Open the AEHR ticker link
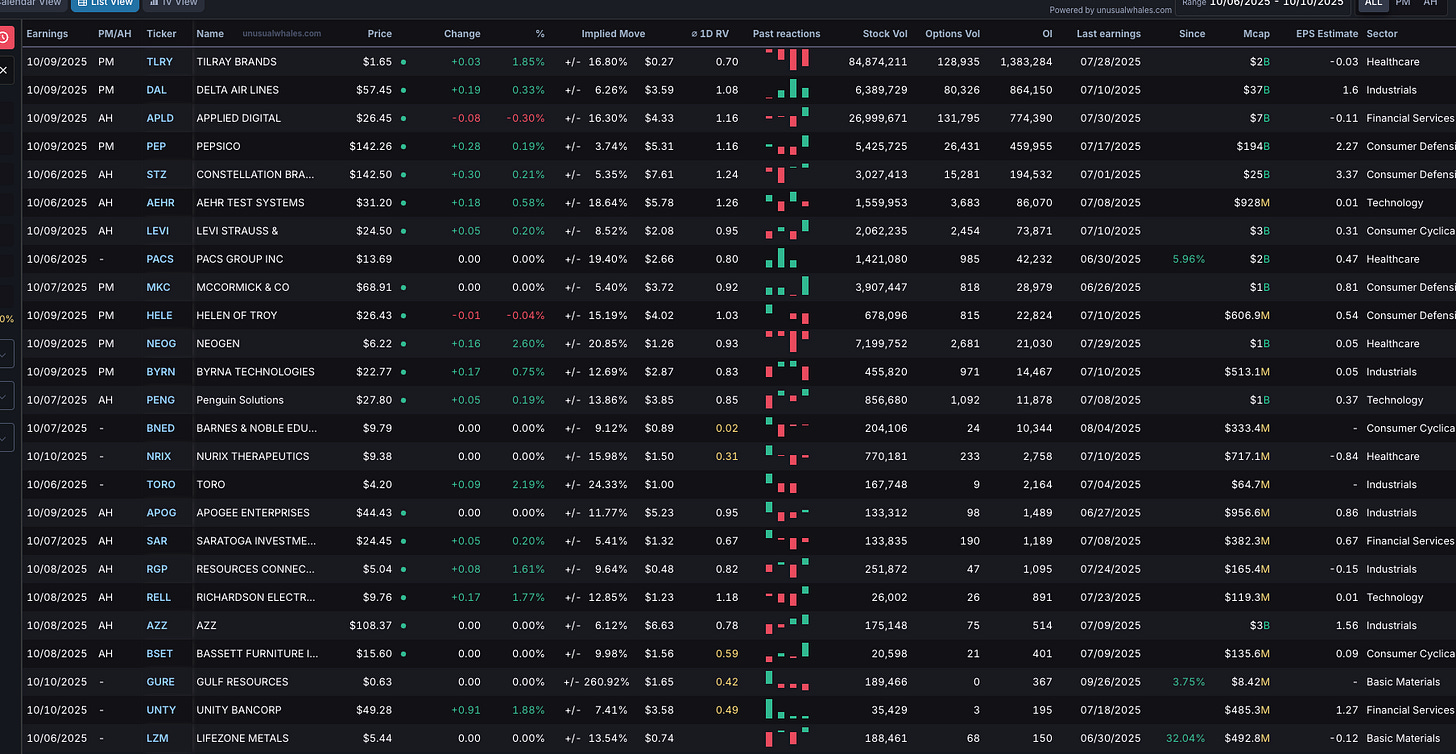Screen dimensions: 1456x754 160,202
